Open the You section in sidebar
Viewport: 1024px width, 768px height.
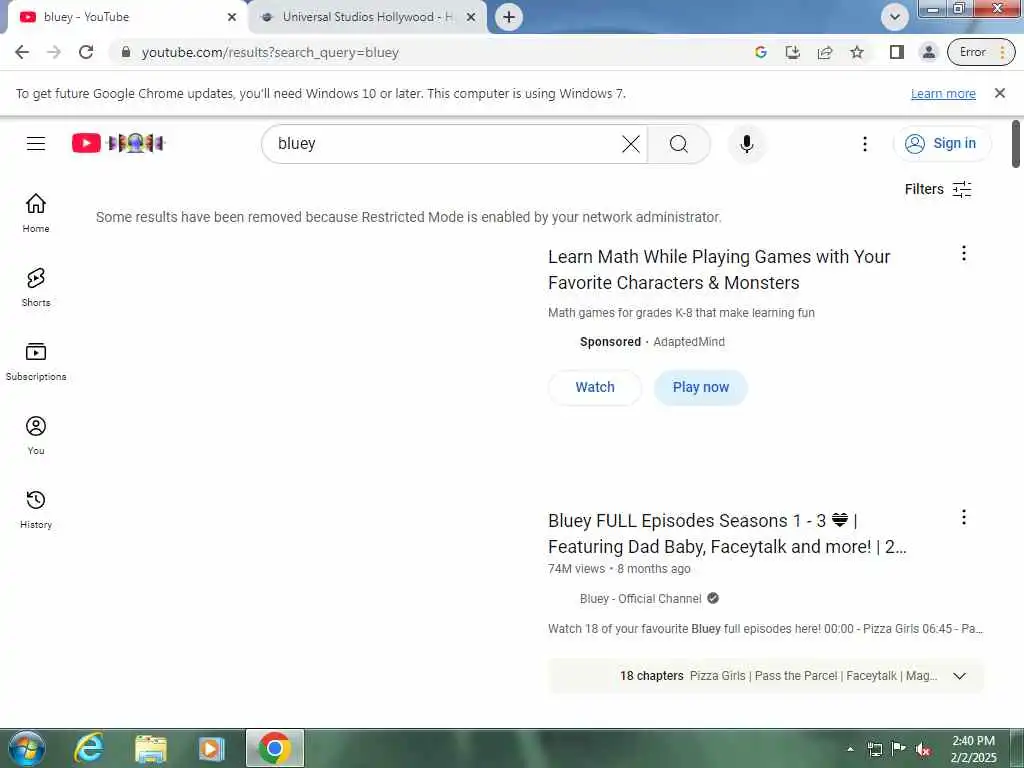tap(36, 435)
